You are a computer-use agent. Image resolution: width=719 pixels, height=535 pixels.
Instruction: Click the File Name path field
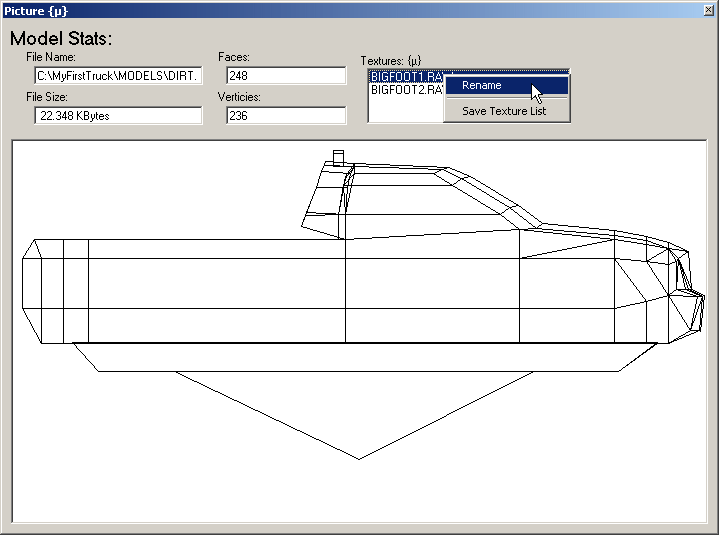point(118,75)
